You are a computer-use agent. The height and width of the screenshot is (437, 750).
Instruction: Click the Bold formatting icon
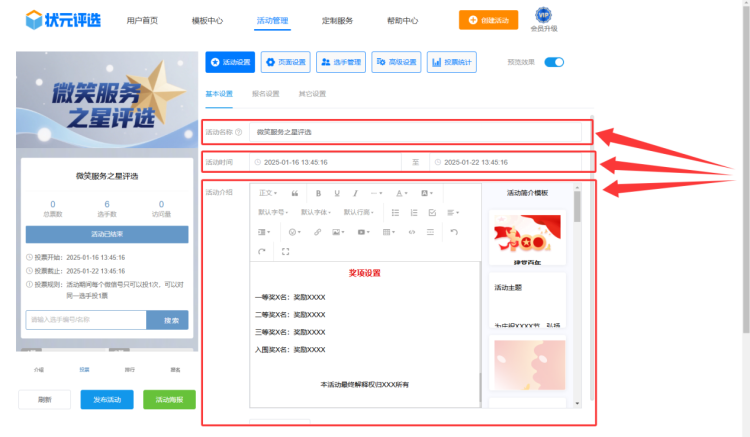click(x=318, y=193)
